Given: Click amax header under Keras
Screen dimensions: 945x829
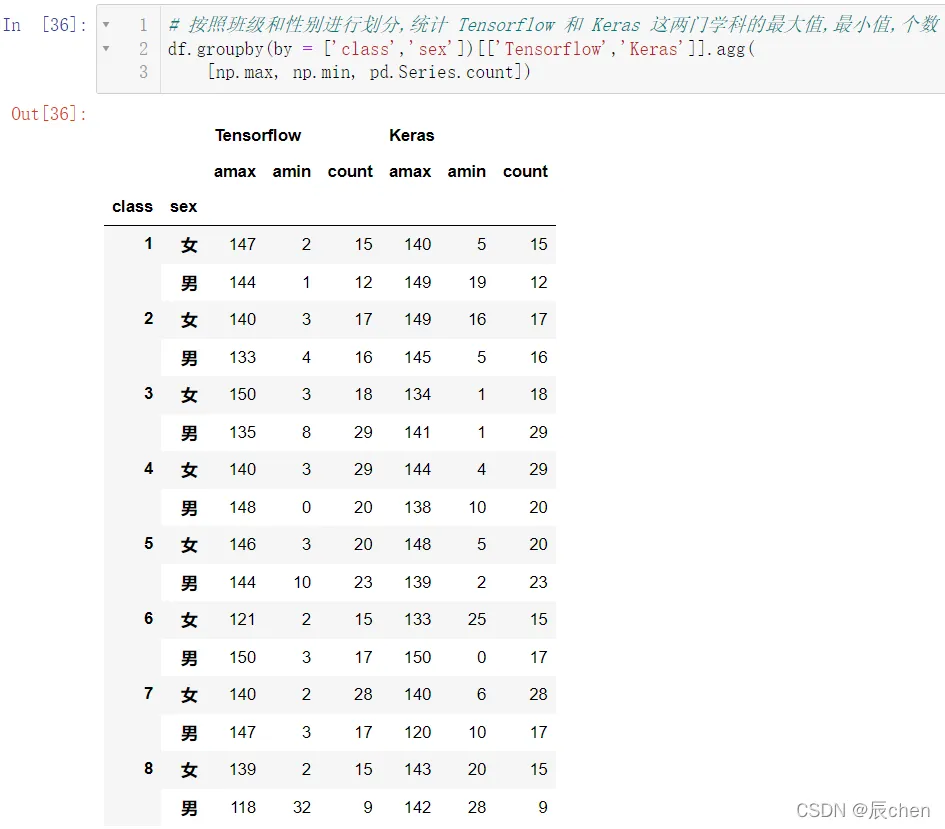Looking at the screenshot, I should pyautogui.click(x=410, y=172).
